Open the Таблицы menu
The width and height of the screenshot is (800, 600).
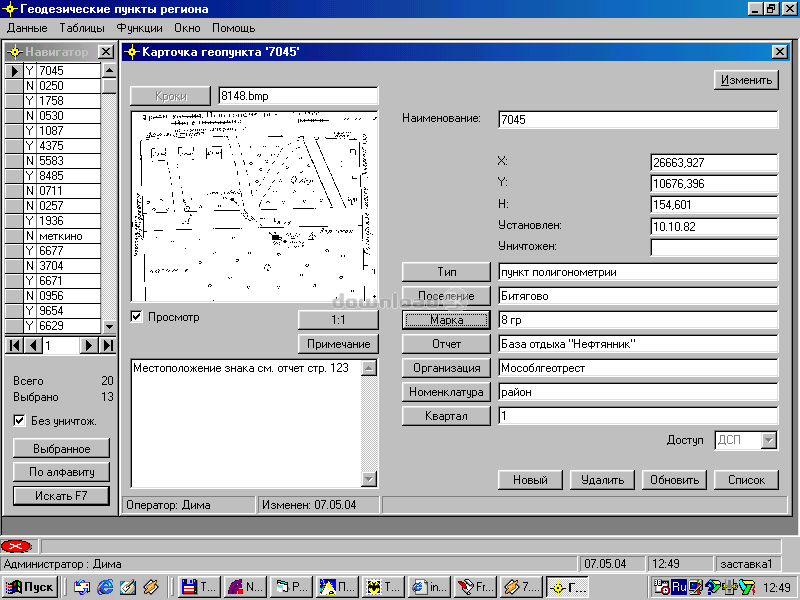tap(82, 28)
